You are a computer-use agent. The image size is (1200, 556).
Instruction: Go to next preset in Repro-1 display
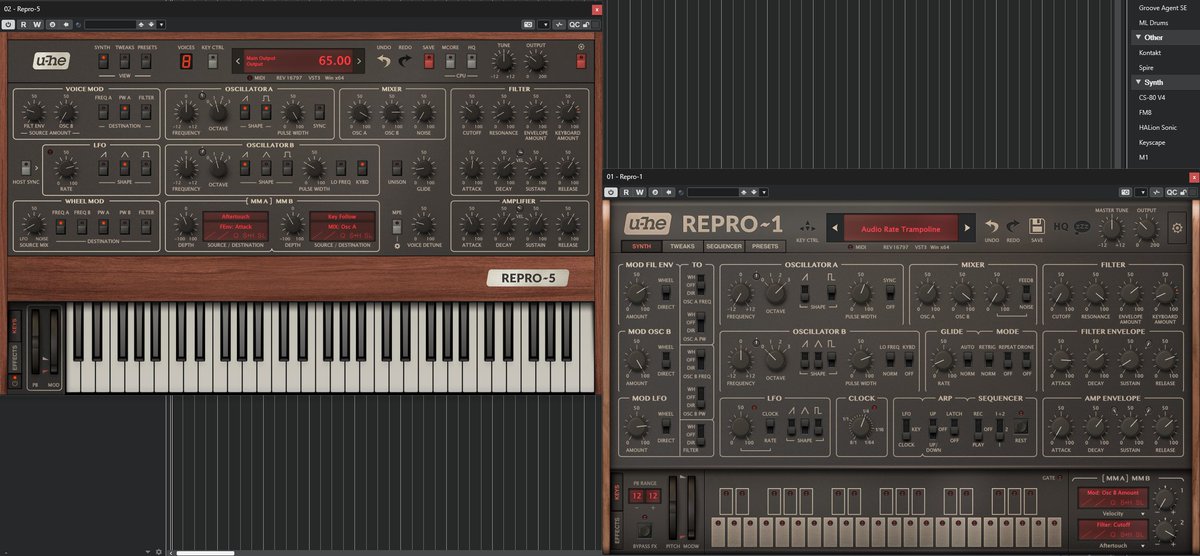(x=966, y=229)
